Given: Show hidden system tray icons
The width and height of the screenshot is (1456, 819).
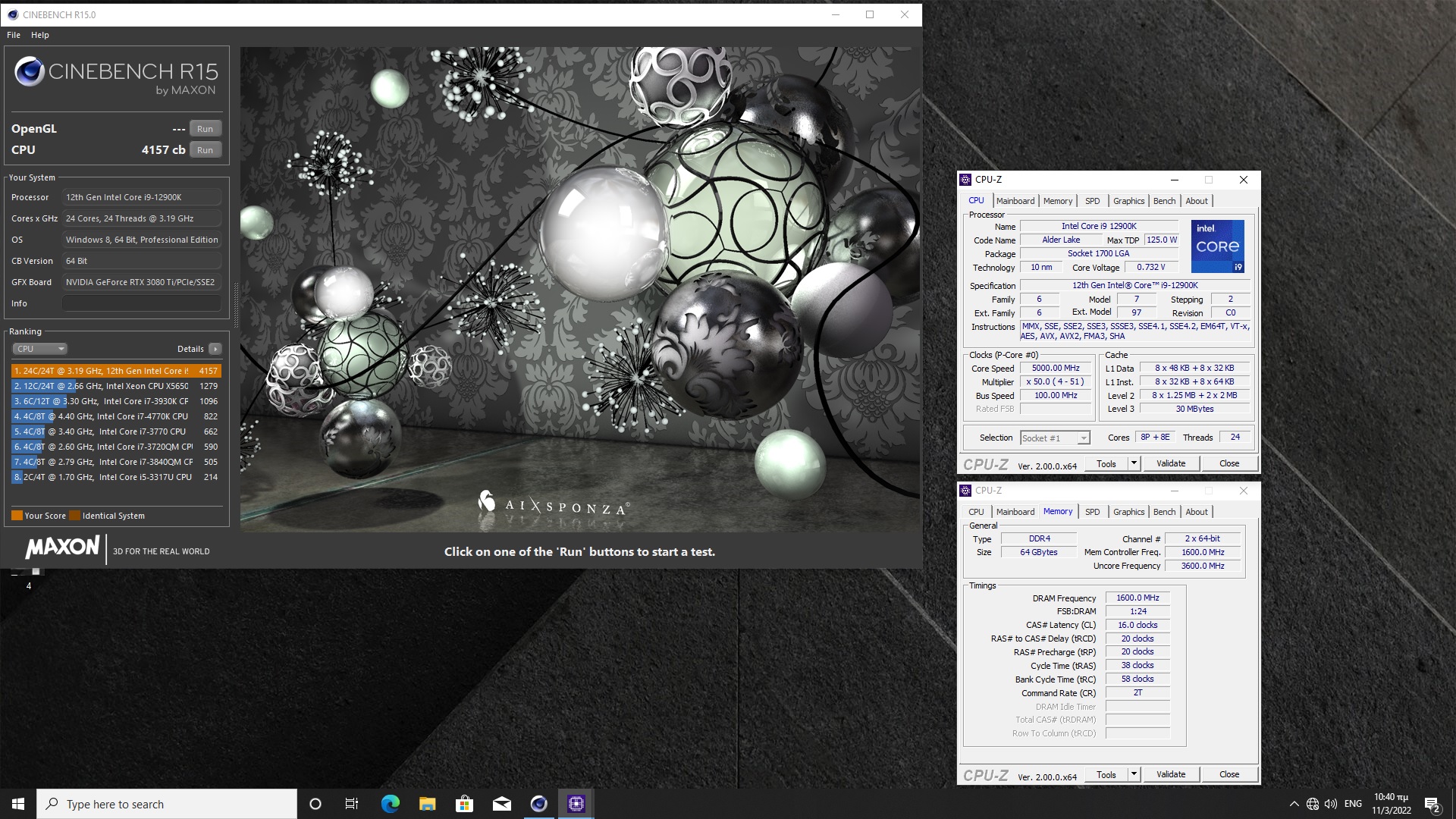Looking at the screenshot, I should tap(1294, 804).
